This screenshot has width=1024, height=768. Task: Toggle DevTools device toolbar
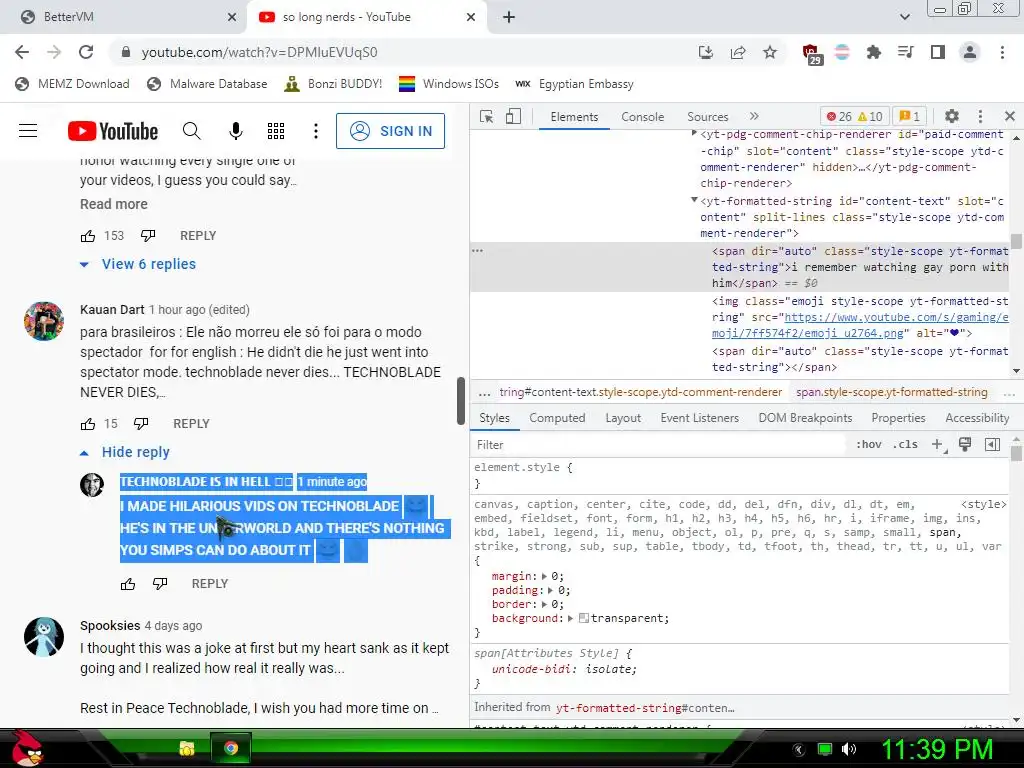pos(513,116)
